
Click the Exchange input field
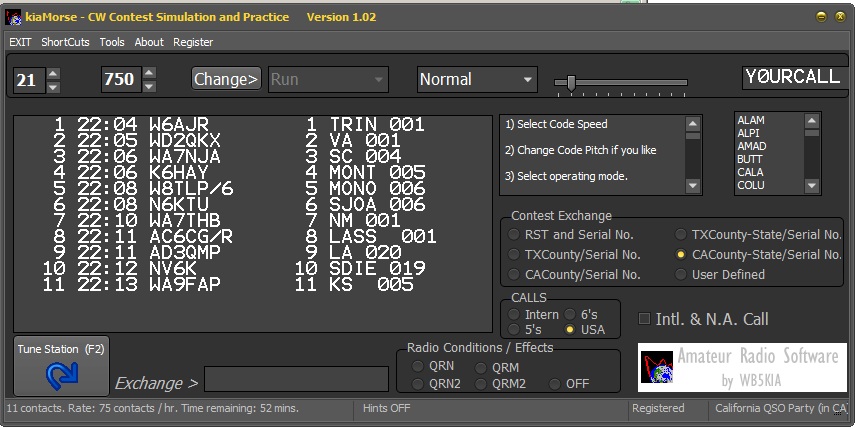(x=296, y=379)
